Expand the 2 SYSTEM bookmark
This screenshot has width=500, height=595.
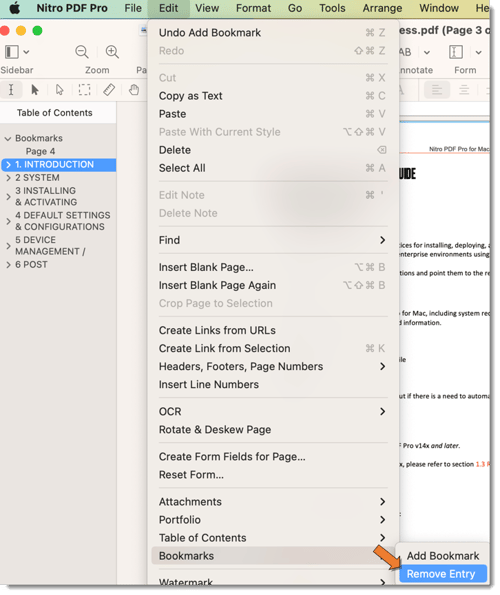click(x=8, y=178)
